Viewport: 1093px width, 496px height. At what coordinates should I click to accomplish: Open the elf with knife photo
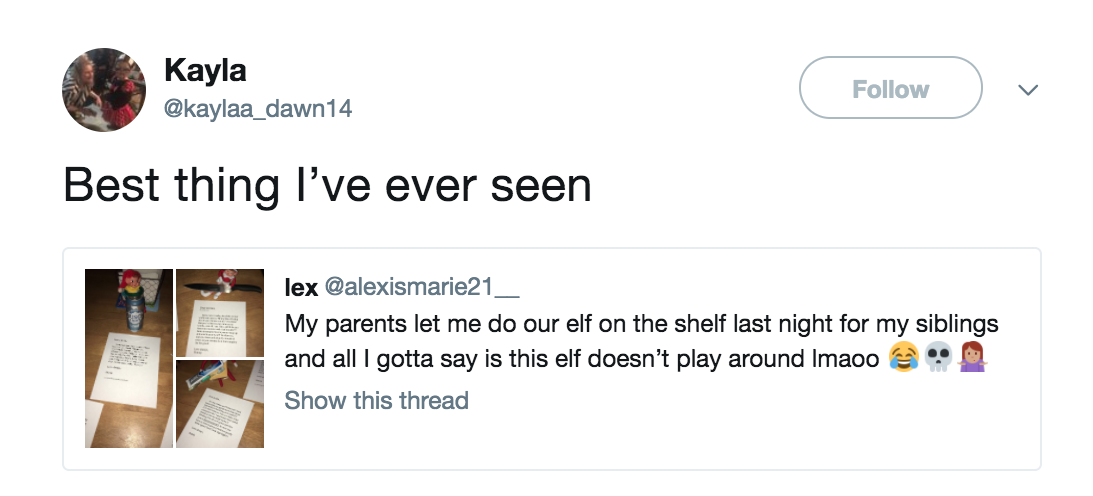click(x=220, y=313)
